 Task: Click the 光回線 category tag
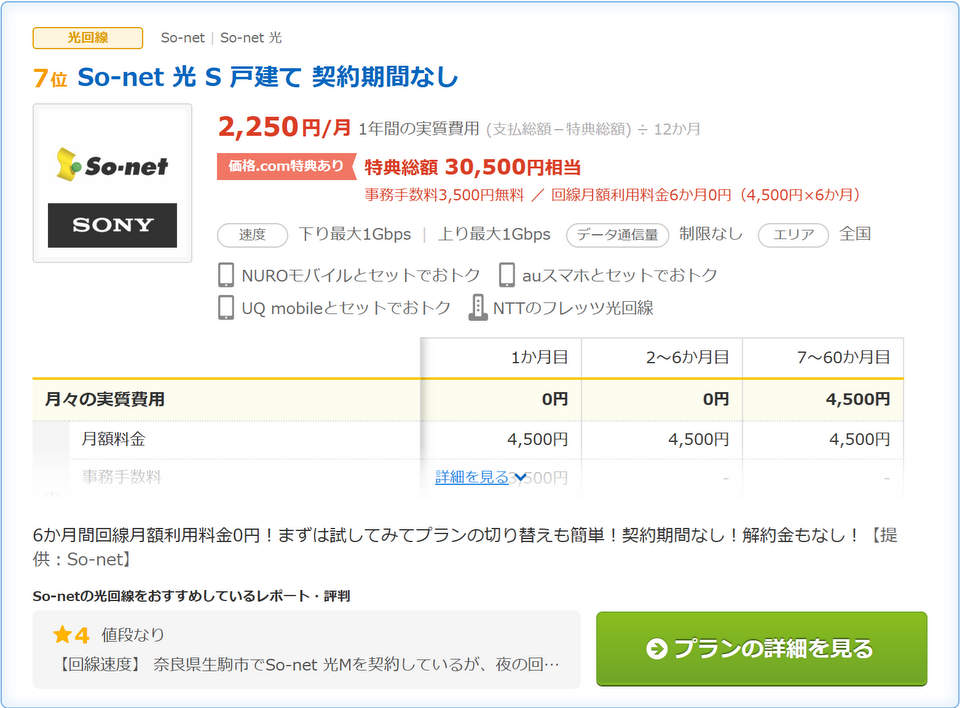click(88, 38)
